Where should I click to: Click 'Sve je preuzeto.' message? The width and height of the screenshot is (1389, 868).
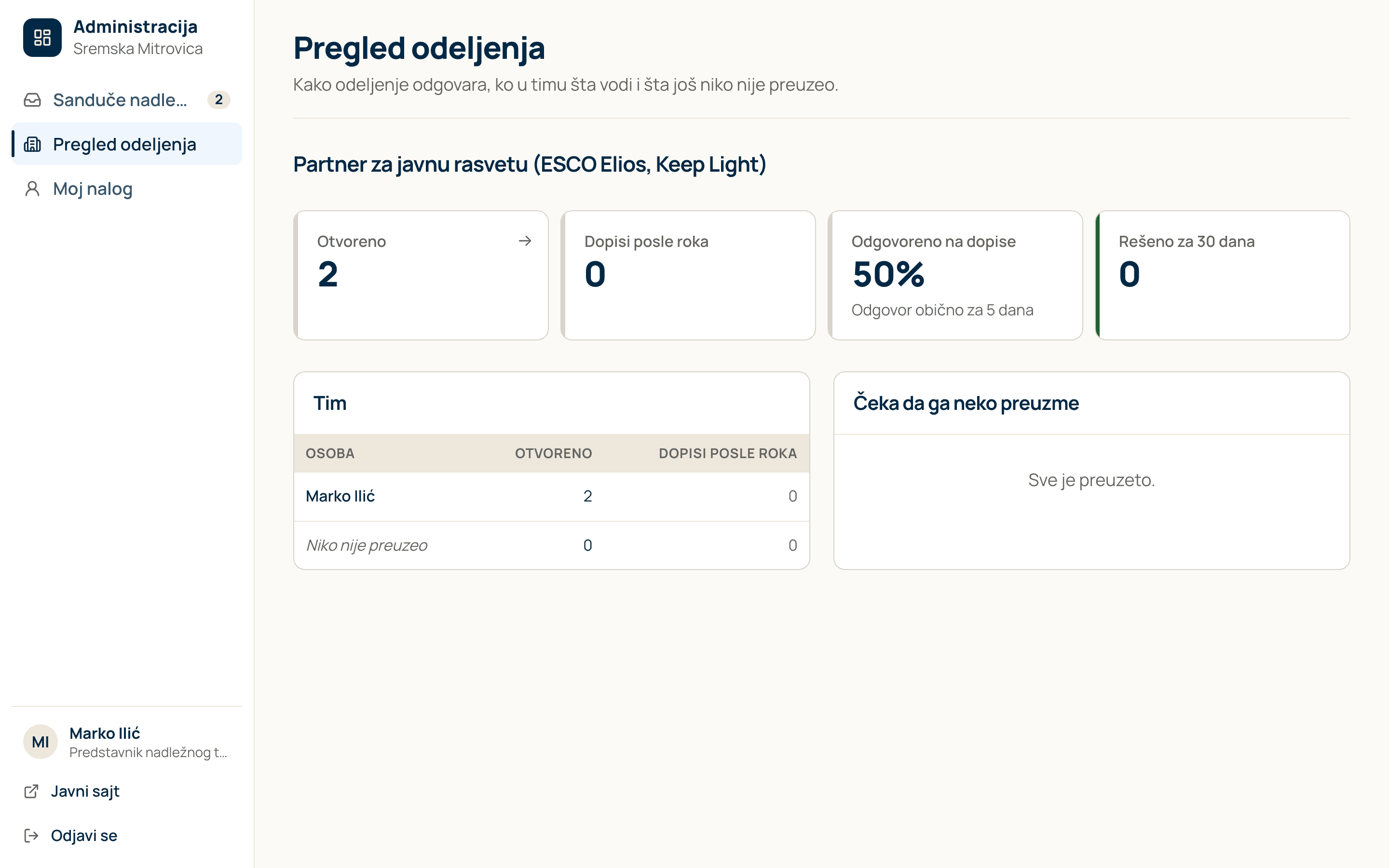(1091, 480)
